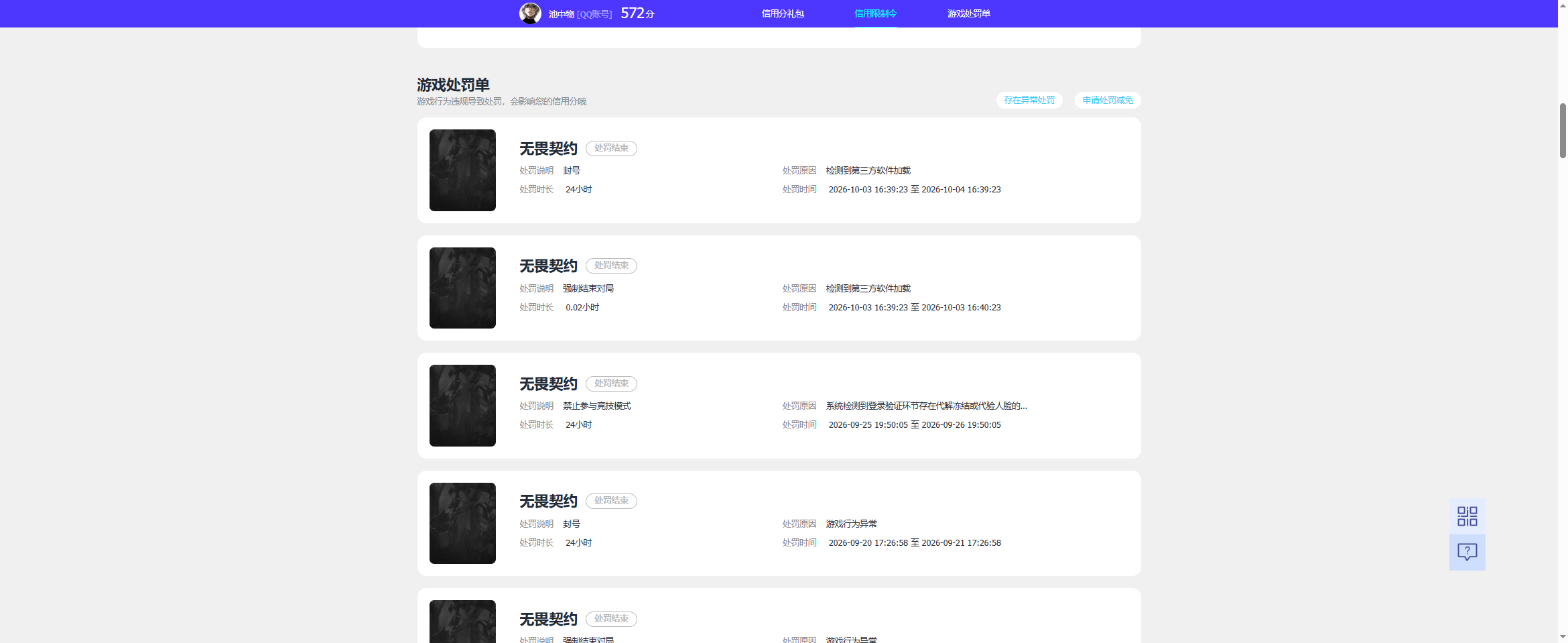Click username 池中物 in header
The height and width of the screenshot is (643, 1568).
561,14
